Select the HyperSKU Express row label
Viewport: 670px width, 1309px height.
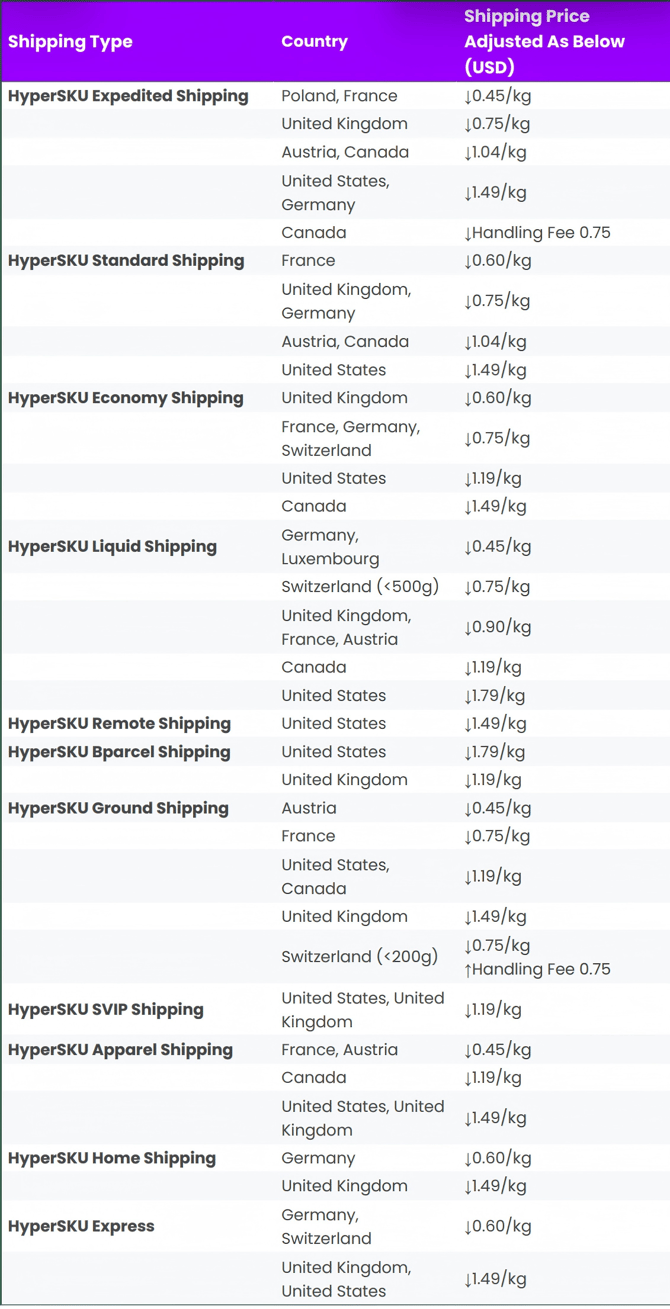tap(81, 1226)
